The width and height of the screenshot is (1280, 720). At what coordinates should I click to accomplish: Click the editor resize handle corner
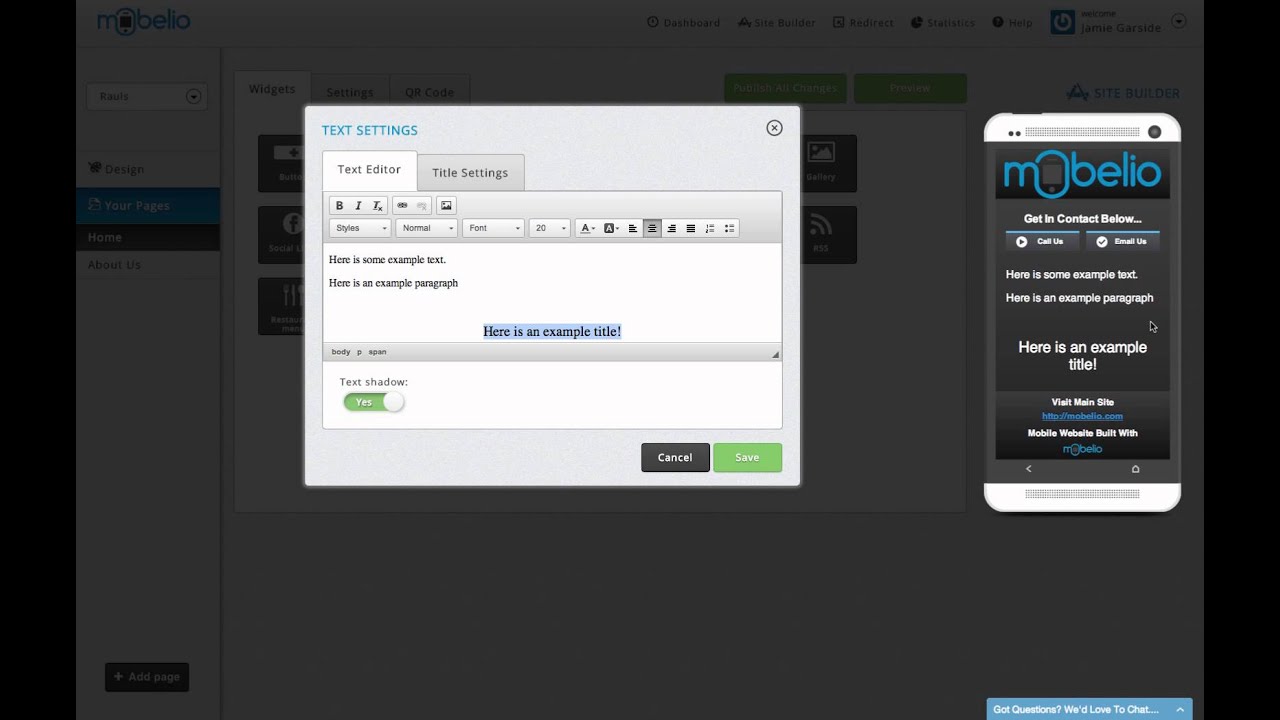tap(775, 354)
